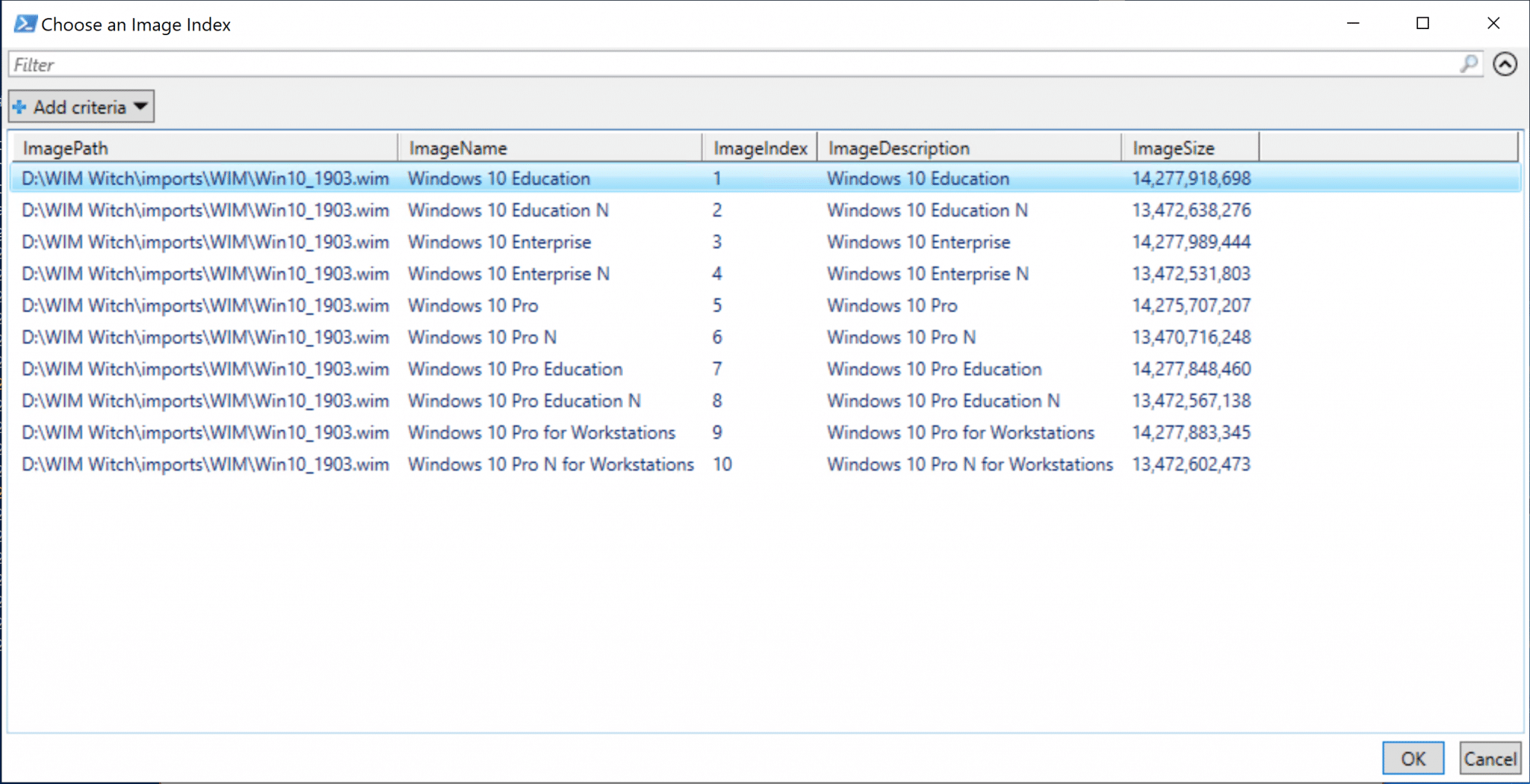The height and width of the screenshot is (784, 1530).
Task: Sort by the ImageIndex column header
Action: 759,147
